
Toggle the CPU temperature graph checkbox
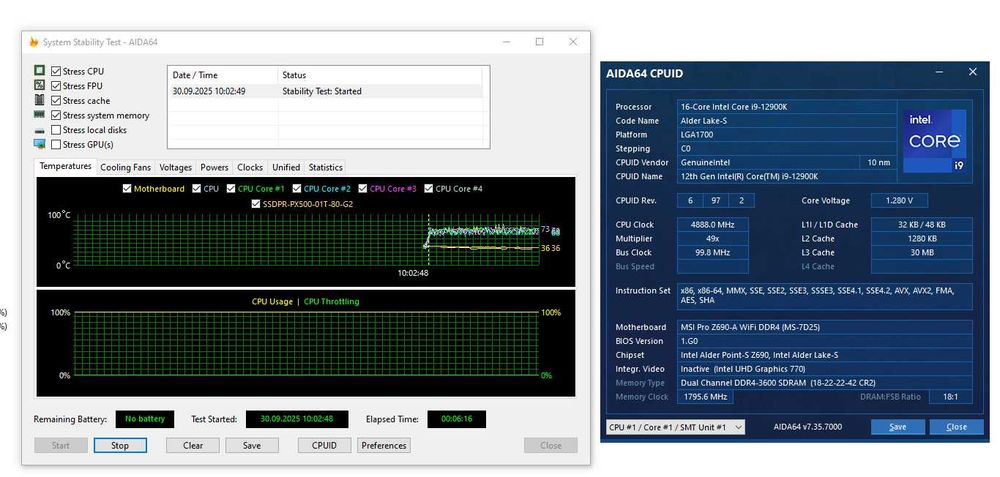[196, 189]
